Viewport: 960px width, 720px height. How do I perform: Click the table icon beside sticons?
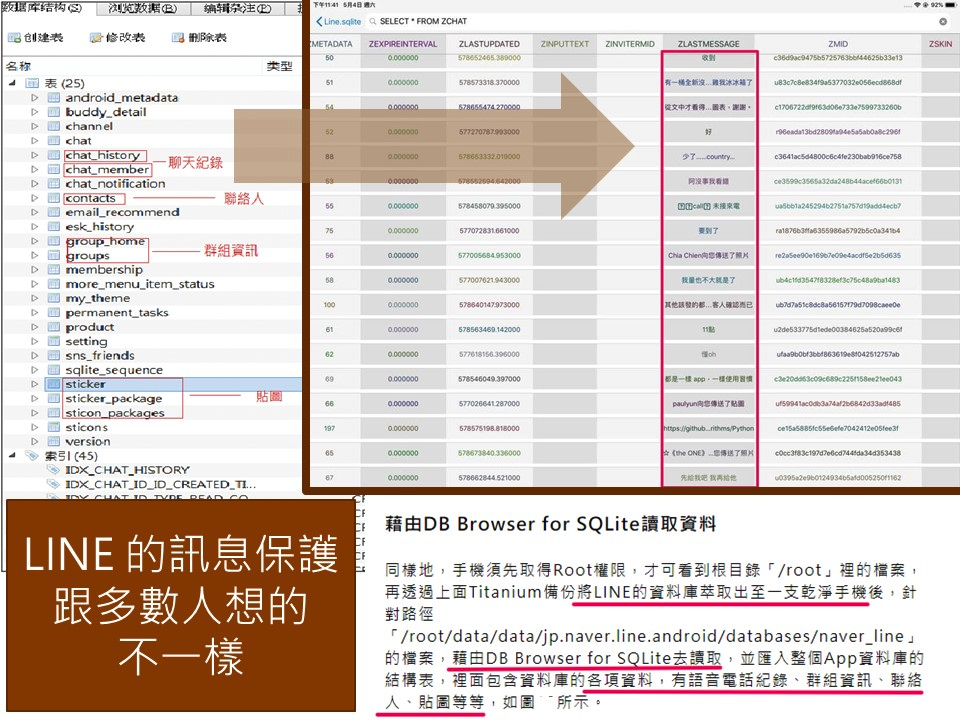click(x=54, y=427)
